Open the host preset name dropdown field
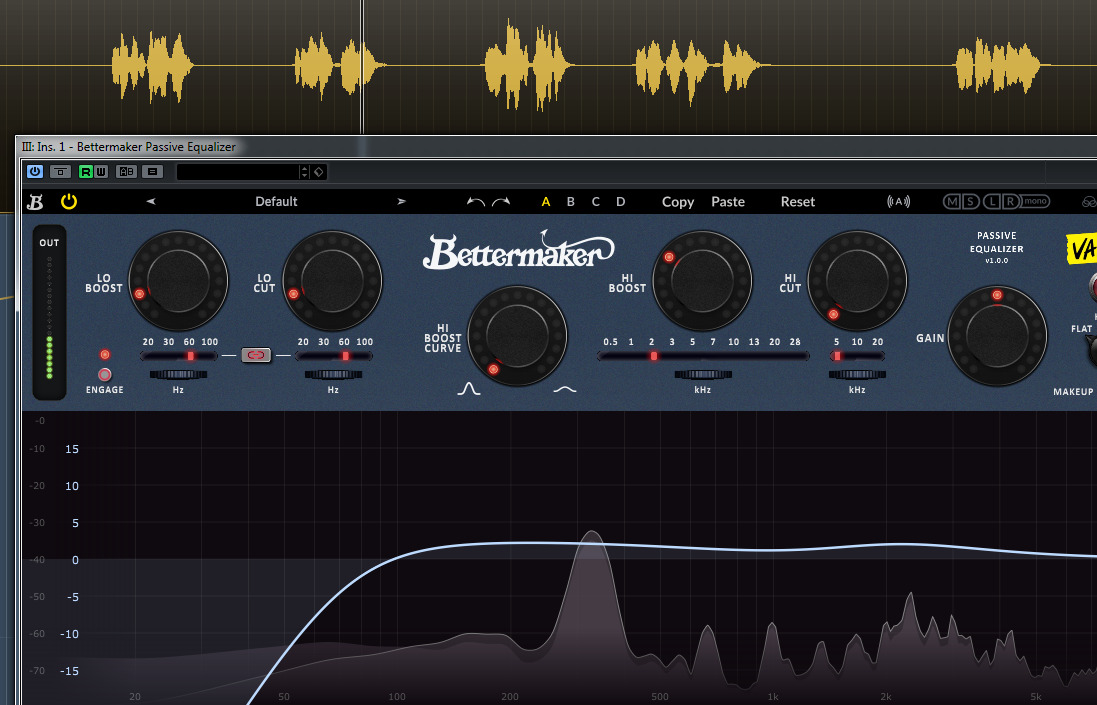Viewport: 1097px width, 705px height. [237, 171]
